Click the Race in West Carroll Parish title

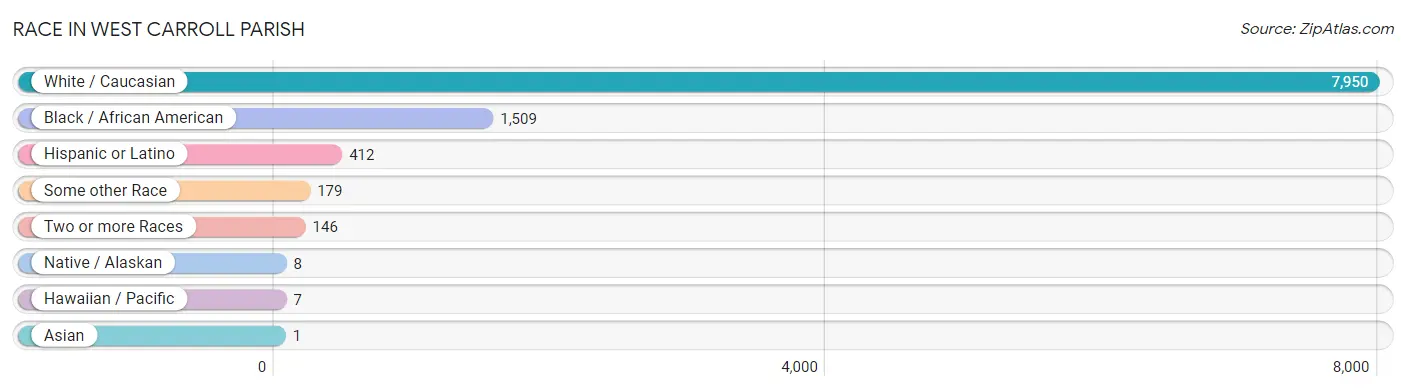click(x=159, y=29)
